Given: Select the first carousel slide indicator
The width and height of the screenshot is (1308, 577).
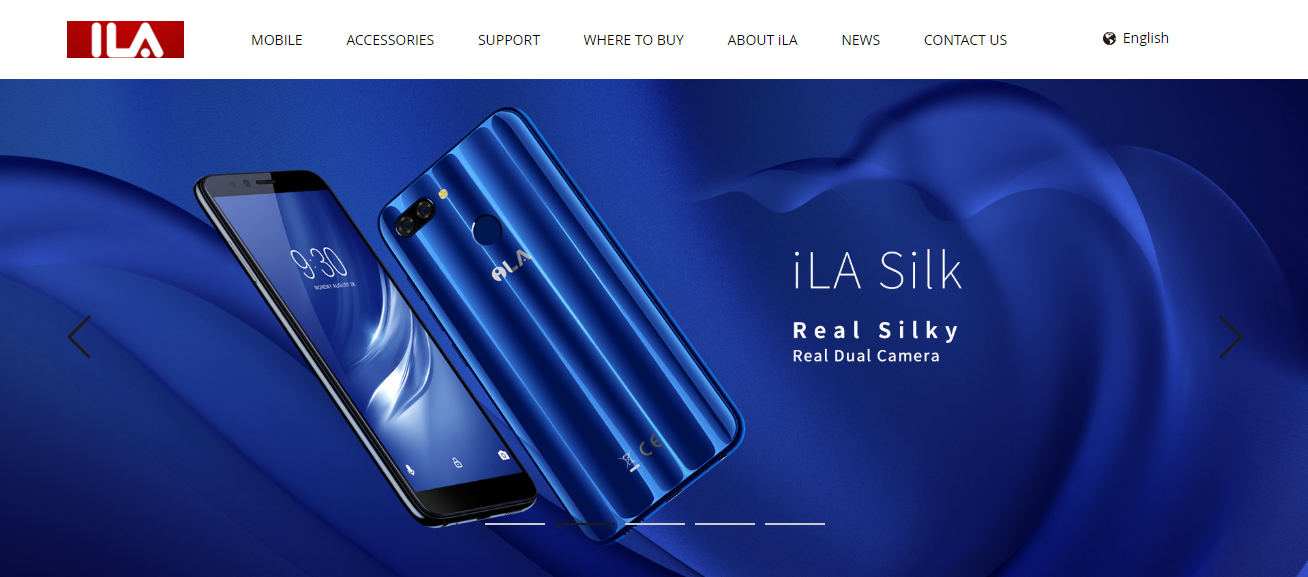Looking at the screenshot, I should [515, 523].
